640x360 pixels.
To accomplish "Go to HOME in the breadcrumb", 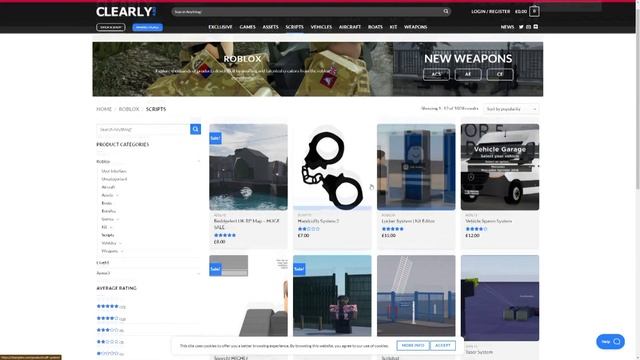I will point(104,109).
